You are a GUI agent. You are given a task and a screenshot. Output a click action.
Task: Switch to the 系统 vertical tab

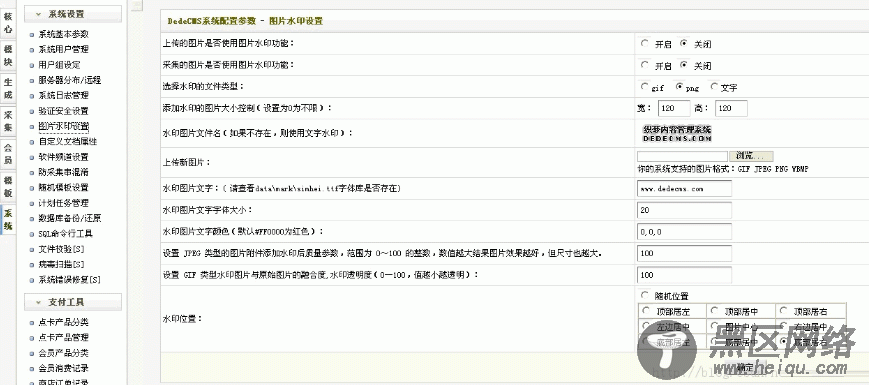coord(8,219)
